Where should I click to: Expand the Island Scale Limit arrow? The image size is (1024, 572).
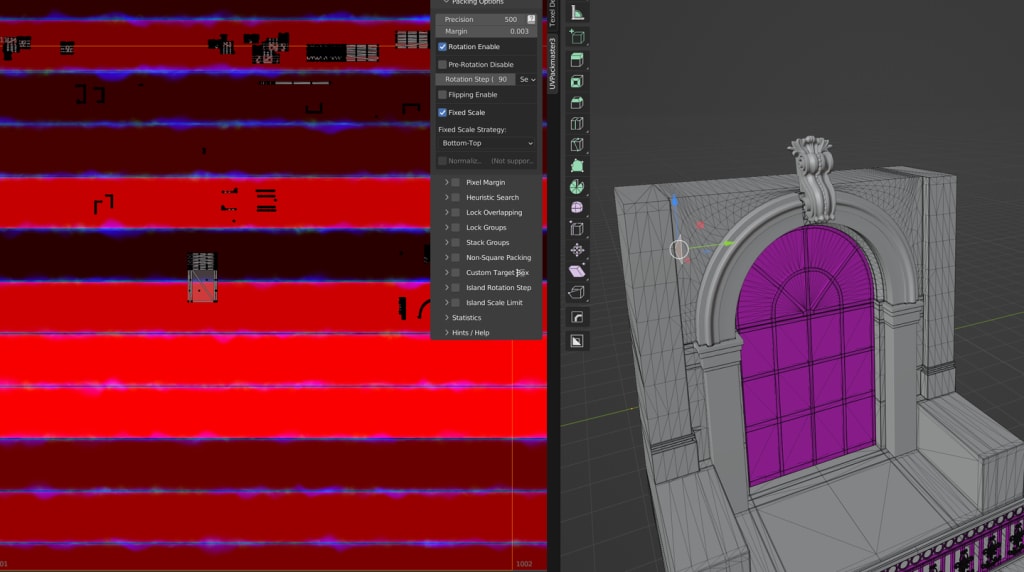tap(447, 303)
